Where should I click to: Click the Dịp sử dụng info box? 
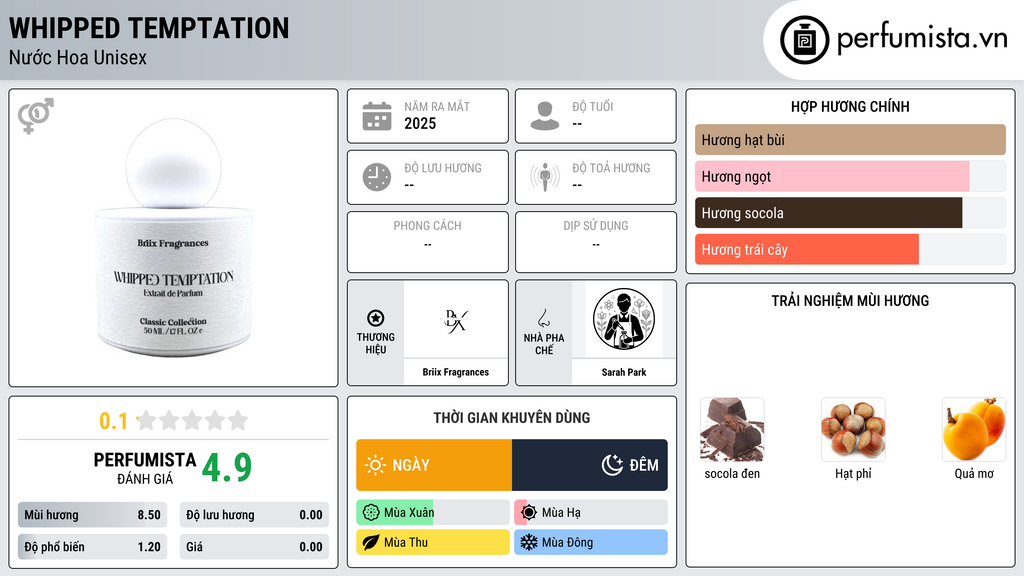(596, 242)
